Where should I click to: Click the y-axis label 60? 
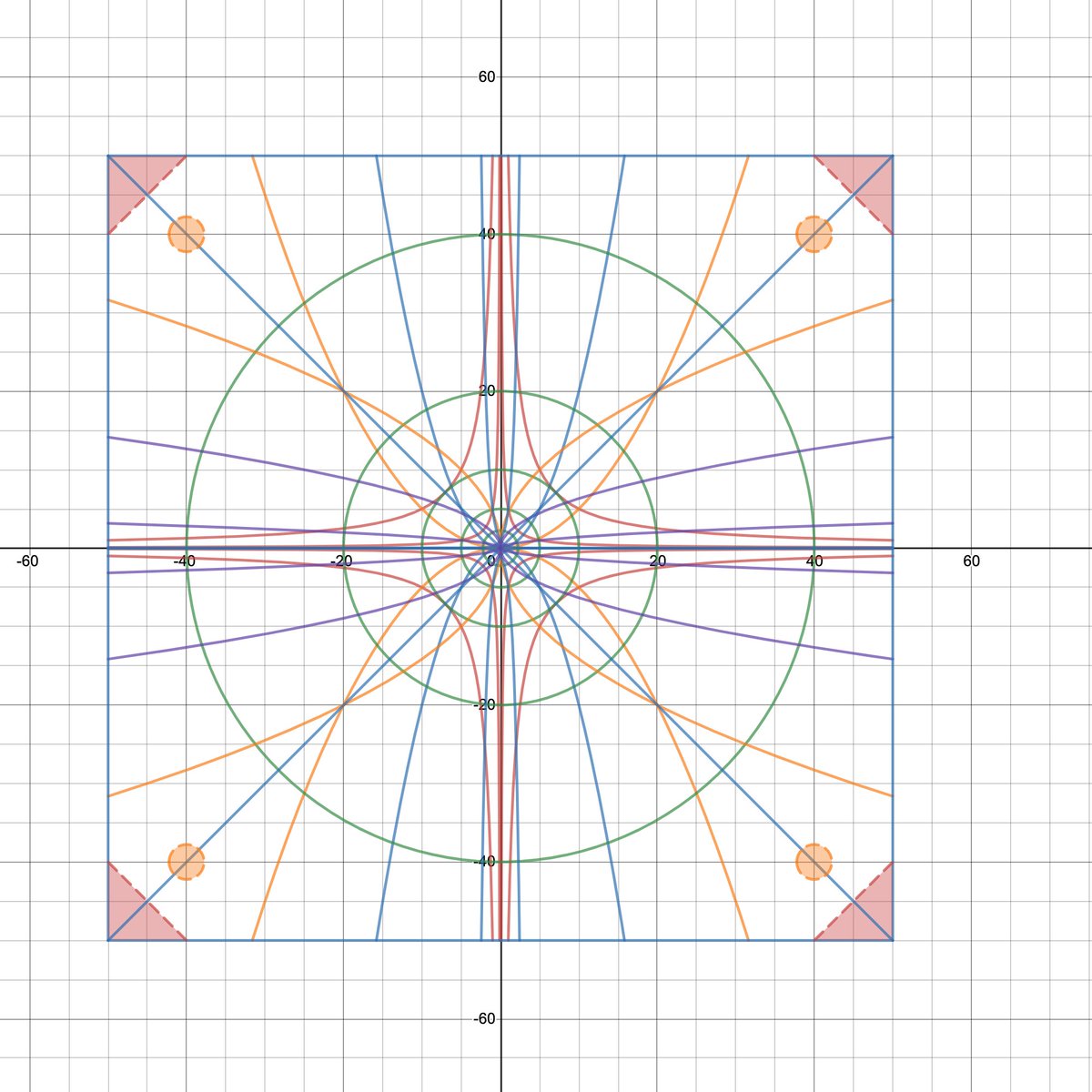click(487, 77)
